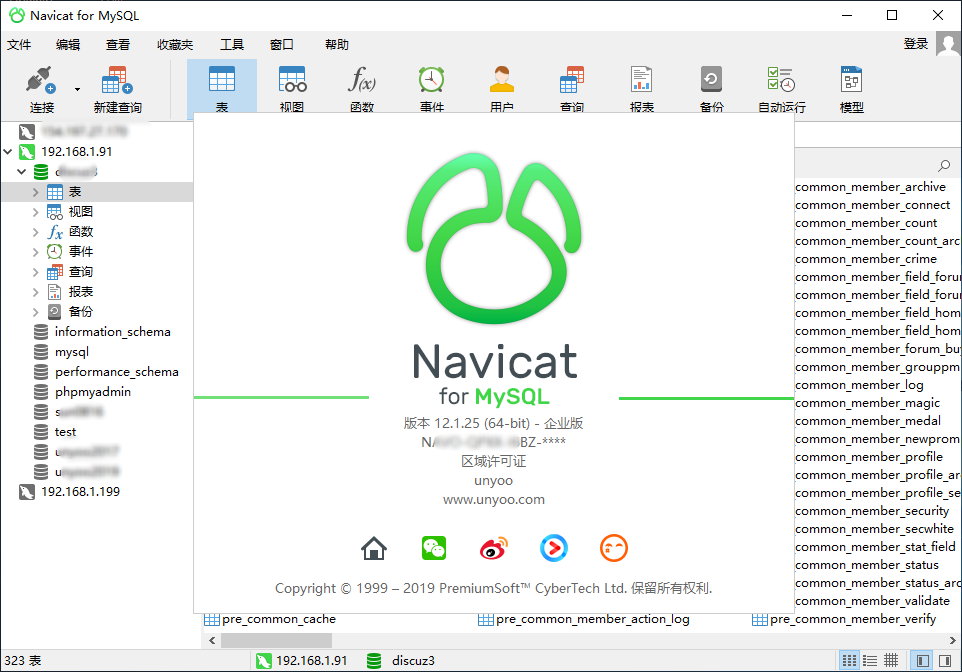Expand the 报表 node in the tree
The height and width of the screenshot is (672, 962).
(36, 292)
